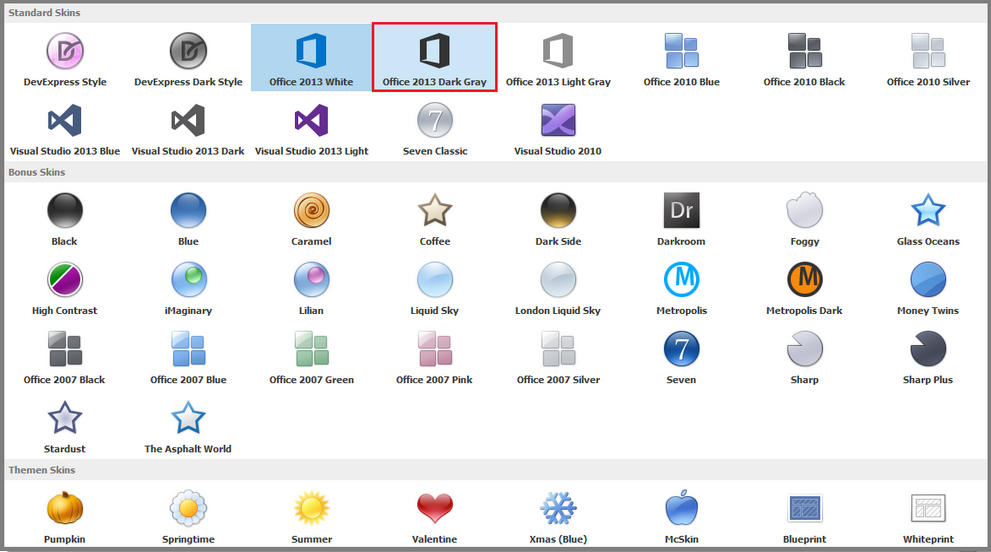Apply Visual Studio 2013 Blue skin

tap(65, 128)
